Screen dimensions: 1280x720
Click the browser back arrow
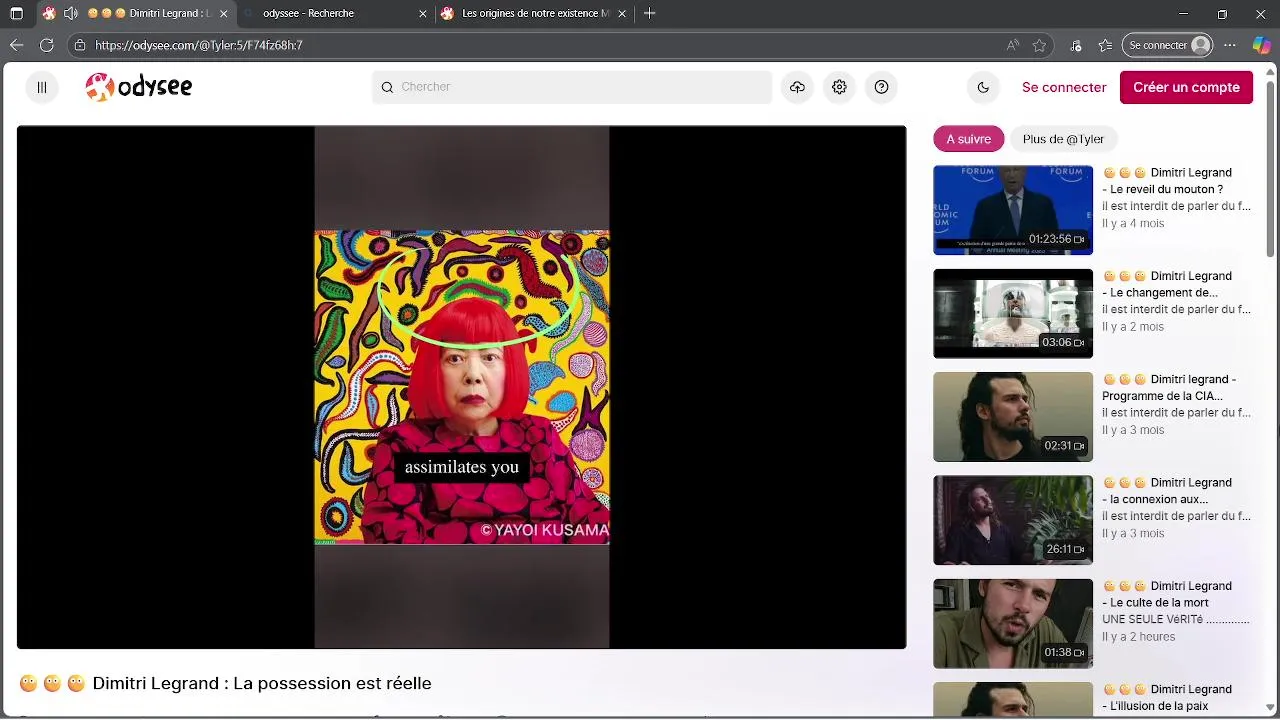(16, 45)
